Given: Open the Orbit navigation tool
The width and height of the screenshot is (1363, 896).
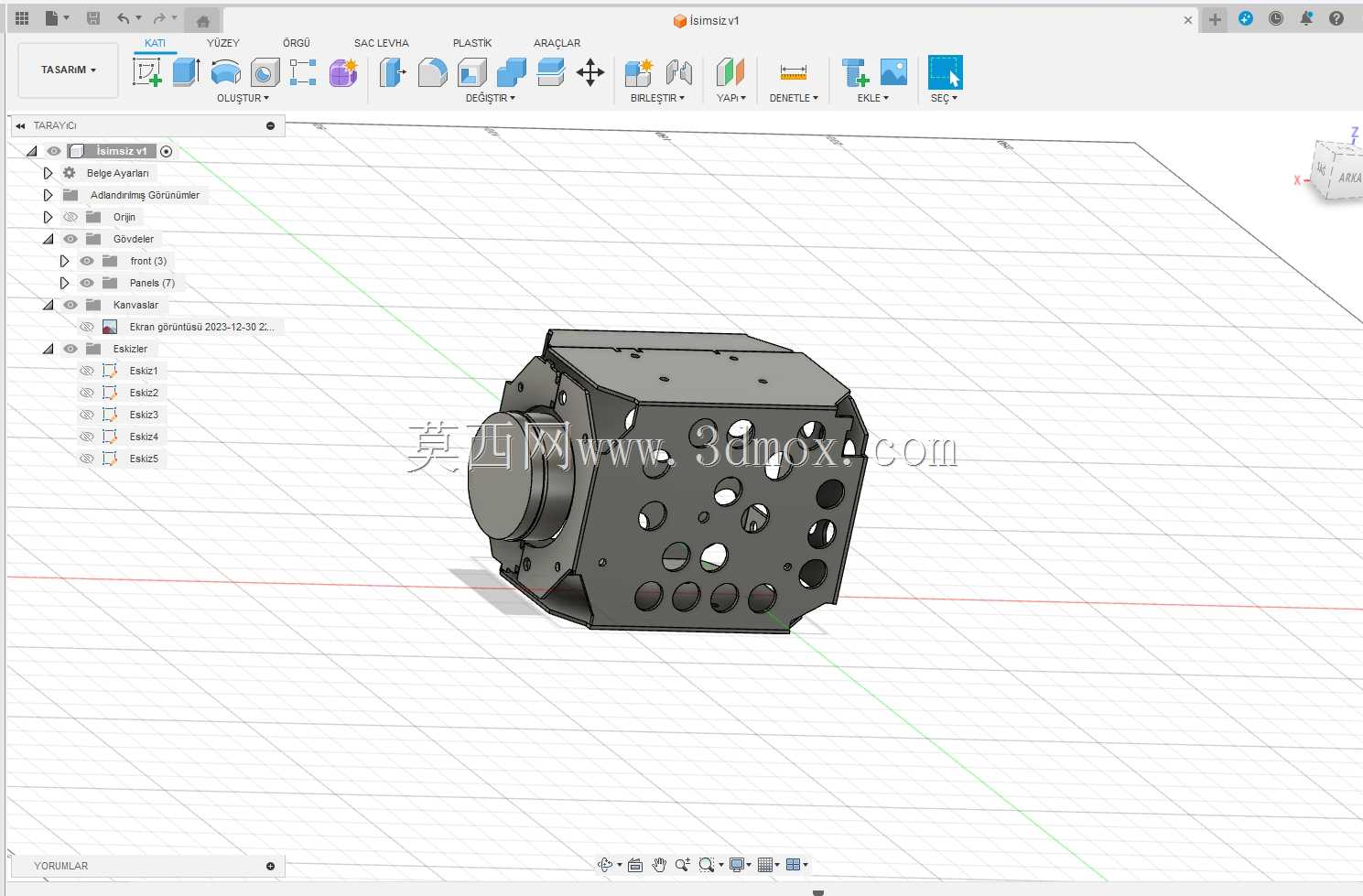Looking at the screenshot, I should pyautogui.click(x=605, y=864).
